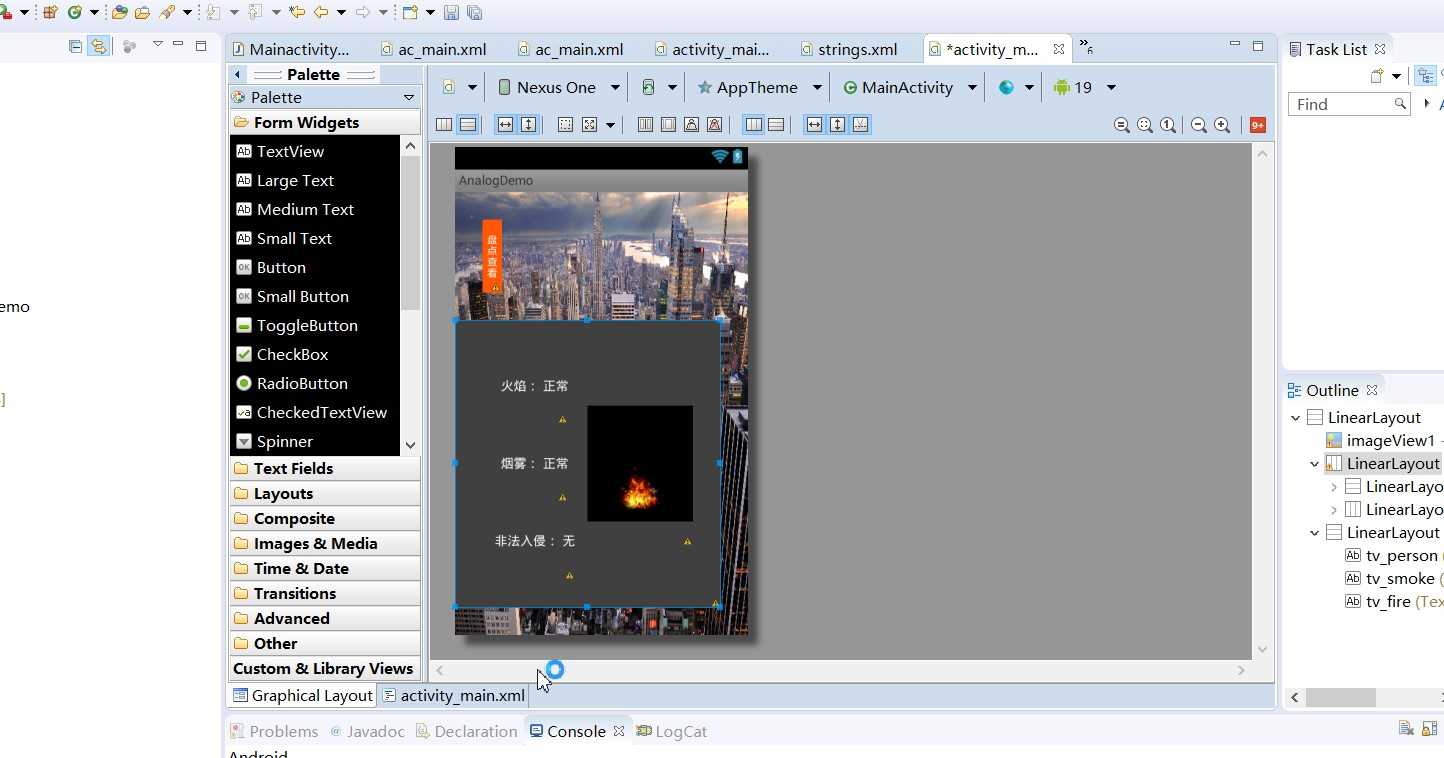Open the New Java Package icon
Image resolution: width=1444 pixels, height=758 pixels.
(x=50, y=13)
